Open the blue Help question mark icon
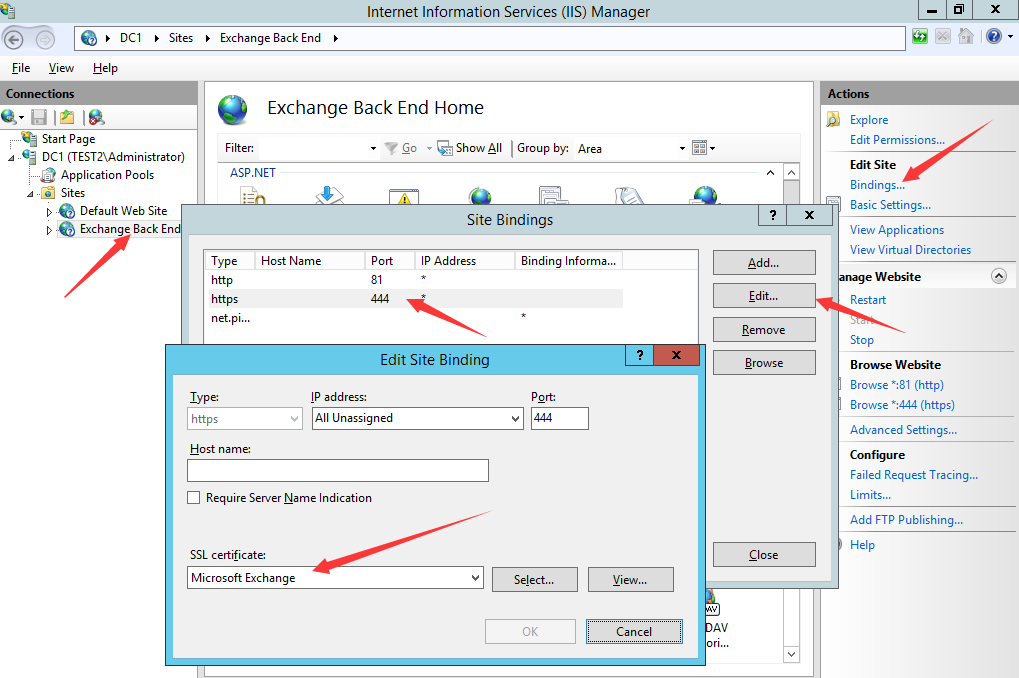This screenshot has width=1019, height=678. click(994, 36)
